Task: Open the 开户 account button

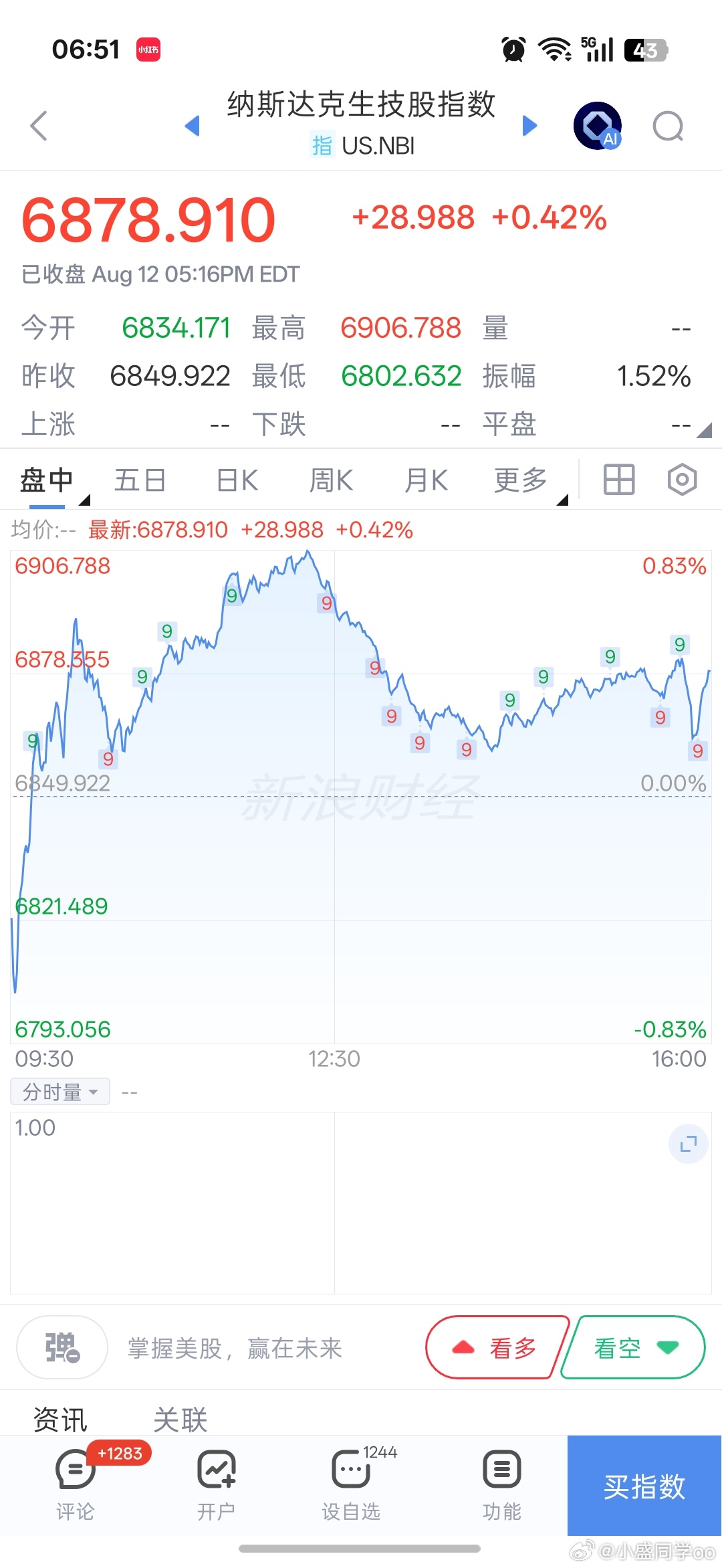Action: 216,1484
